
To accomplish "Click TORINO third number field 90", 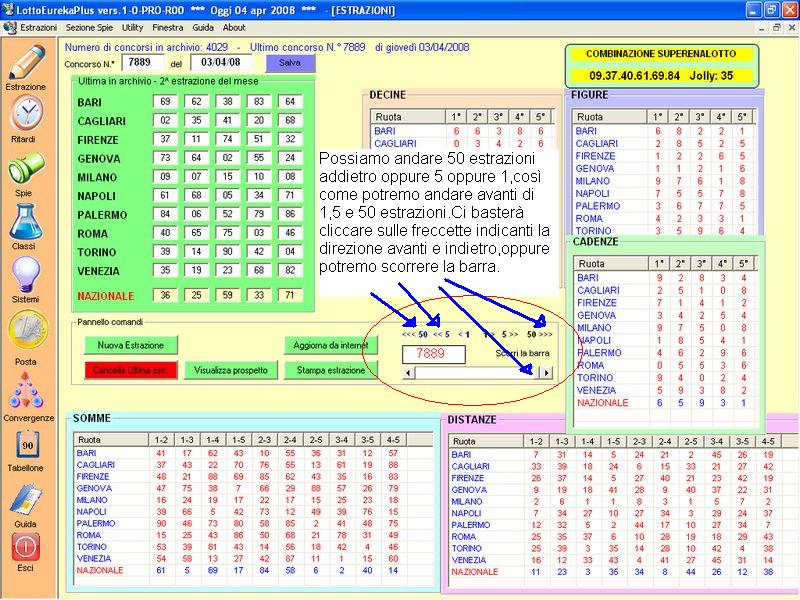I will pyautogui.click(x=228, y=252).
